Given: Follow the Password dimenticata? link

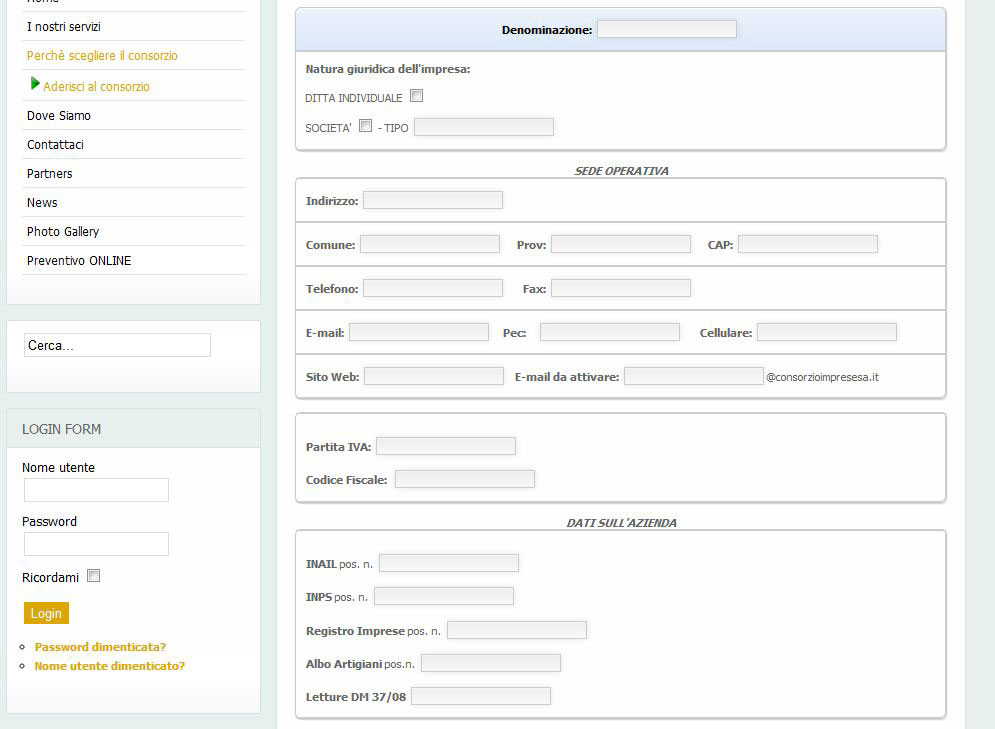Looking at the screenshot, I should (x=100, y=647).
